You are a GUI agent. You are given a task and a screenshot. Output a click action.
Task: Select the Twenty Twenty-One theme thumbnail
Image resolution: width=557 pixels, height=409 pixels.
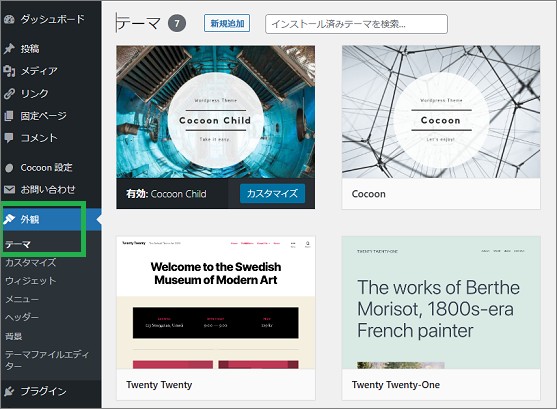click(x=441, y=302)
